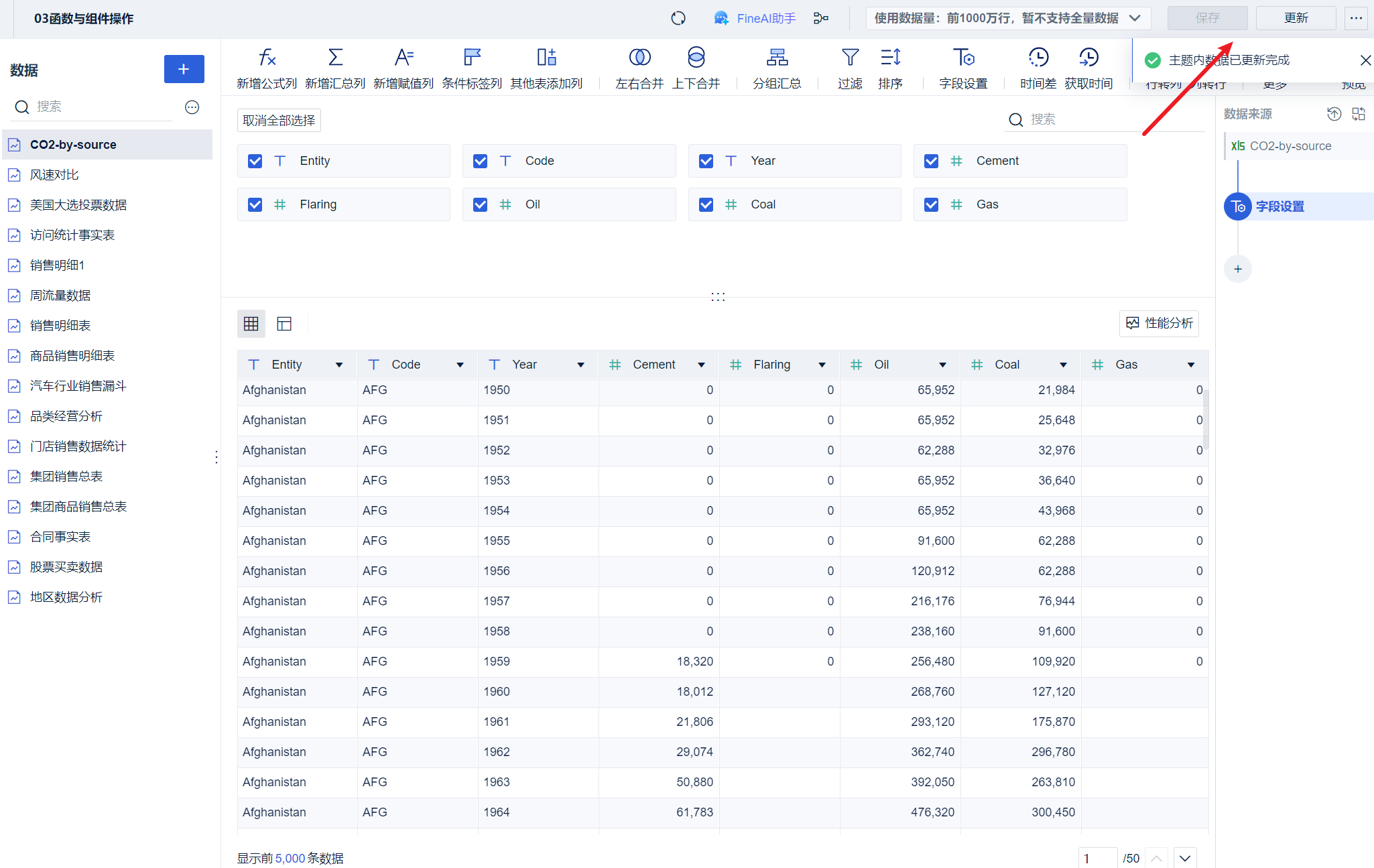Open the 美国大选投票数据 dataset
Viewport: 1374px width, 868px height.
[78, 205]
